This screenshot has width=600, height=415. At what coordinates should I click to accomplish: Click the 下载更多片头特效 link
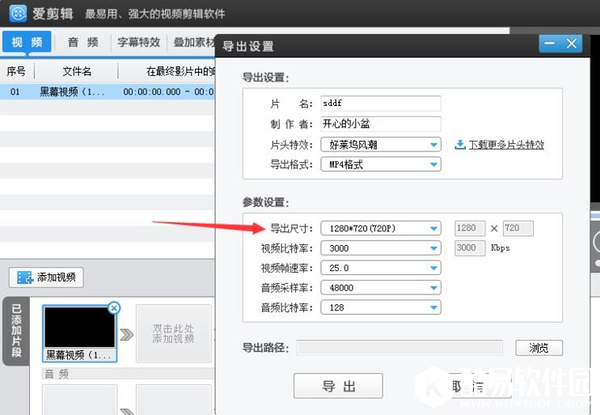tap(506, 144)
